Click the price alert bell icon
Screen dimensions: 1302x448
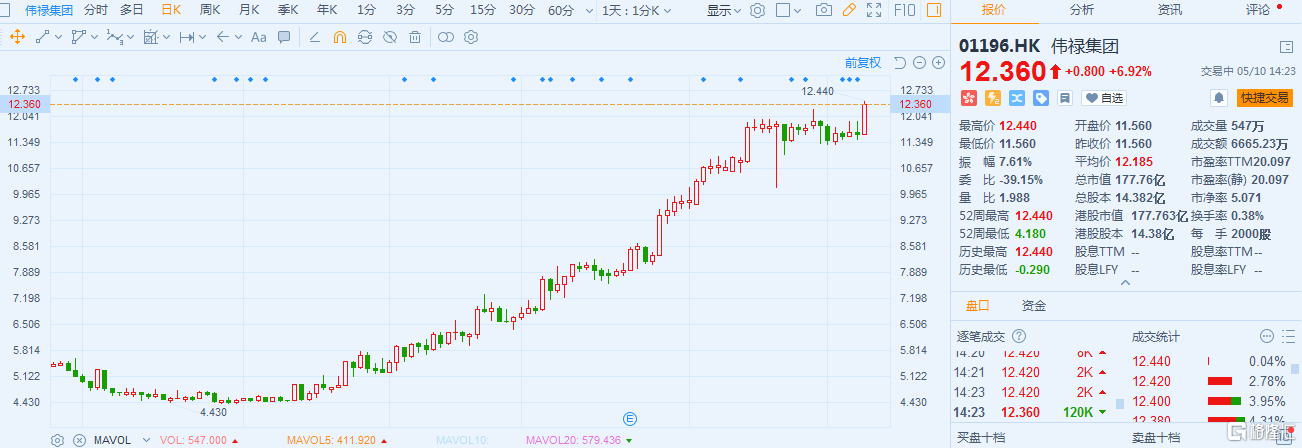1218,97
